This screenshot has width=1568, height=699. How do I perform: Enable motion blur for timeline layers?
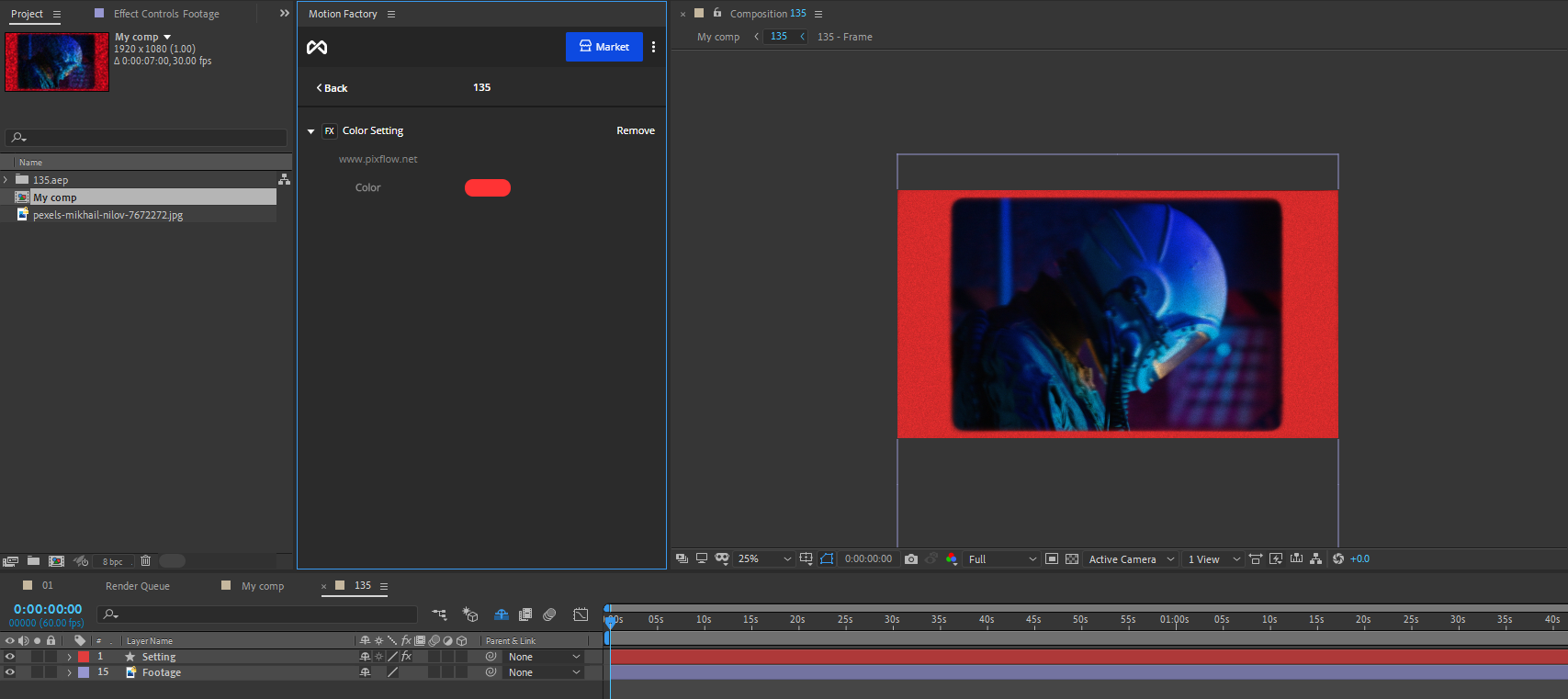tap(549, 614)
